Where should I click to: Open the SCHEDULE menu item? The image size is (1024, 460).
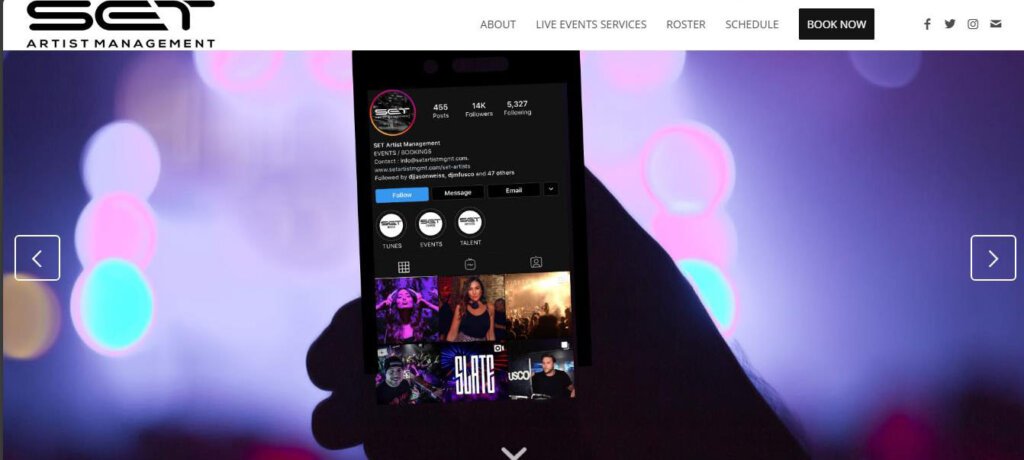752,24
